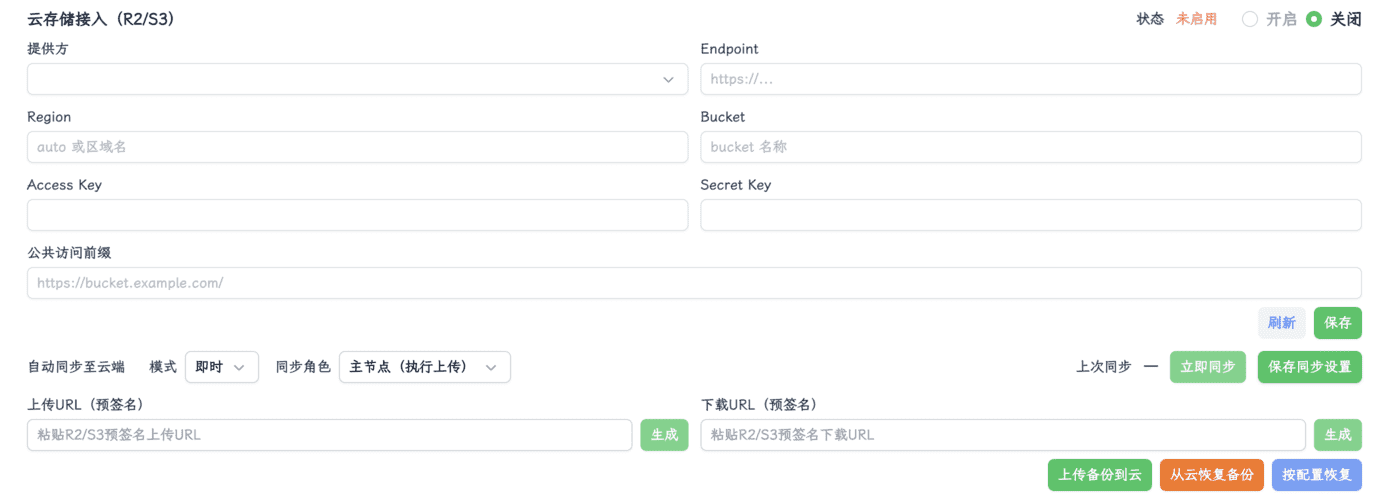
Task: Expand the 模式 即时 dropdown
Action: [221, 367]
